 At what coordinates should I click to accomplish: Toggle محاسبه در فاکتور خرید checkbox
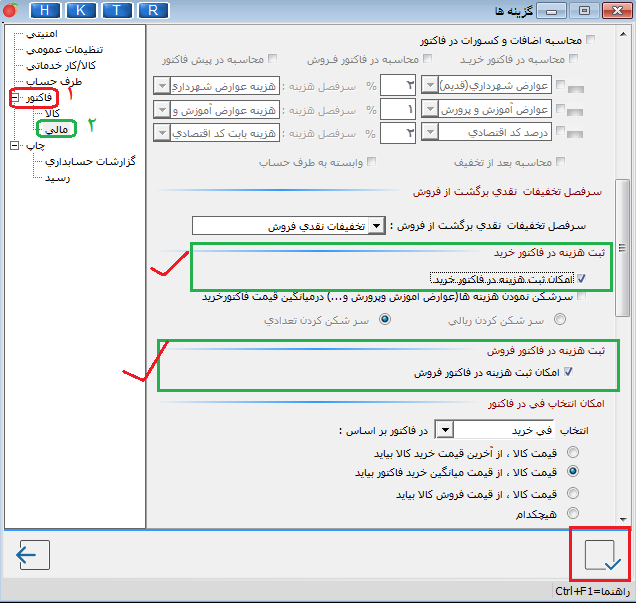pos(574,59)
